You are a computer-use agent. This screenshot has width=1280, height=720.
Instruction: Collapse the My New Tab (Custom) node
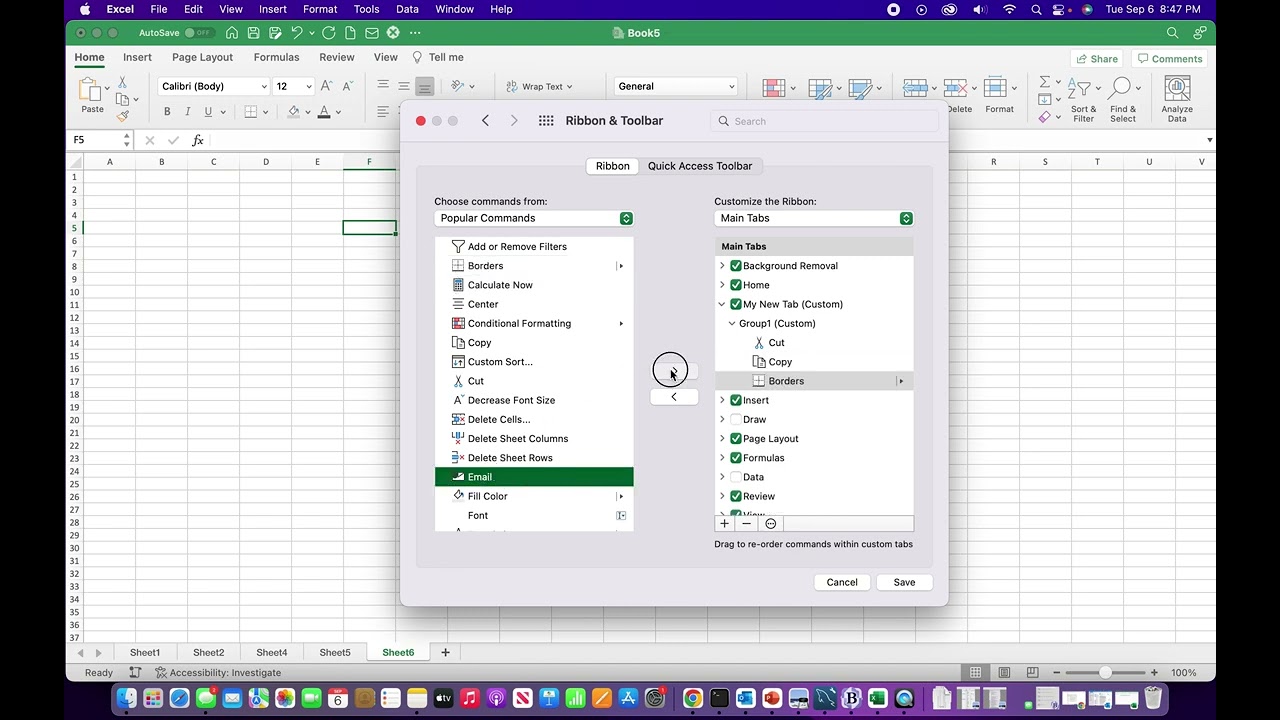pyautogui.click(x=722, y=304)
